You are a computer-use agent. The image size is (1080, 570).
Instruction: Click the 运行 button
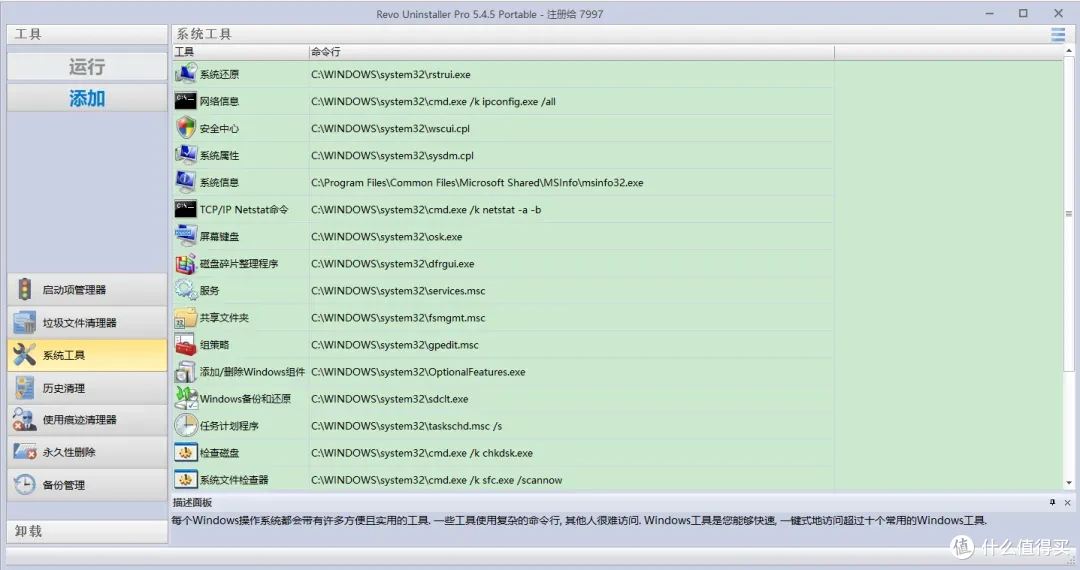click(87, 67)
